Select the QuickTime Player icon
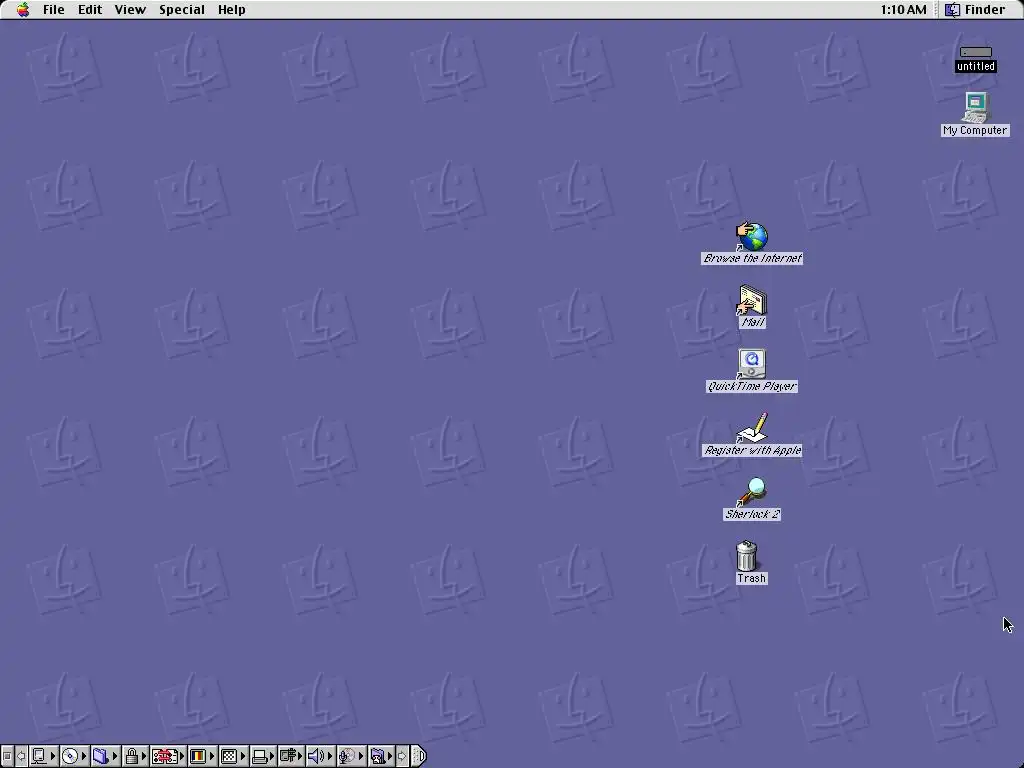This screenshot has width=1024, height=768. (x=752, y=364)
